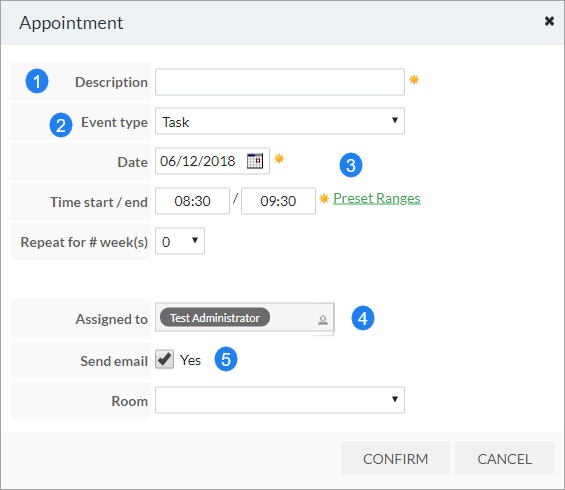
Task: Close the Appointment dialog with the X
Action: coord(549,21)
